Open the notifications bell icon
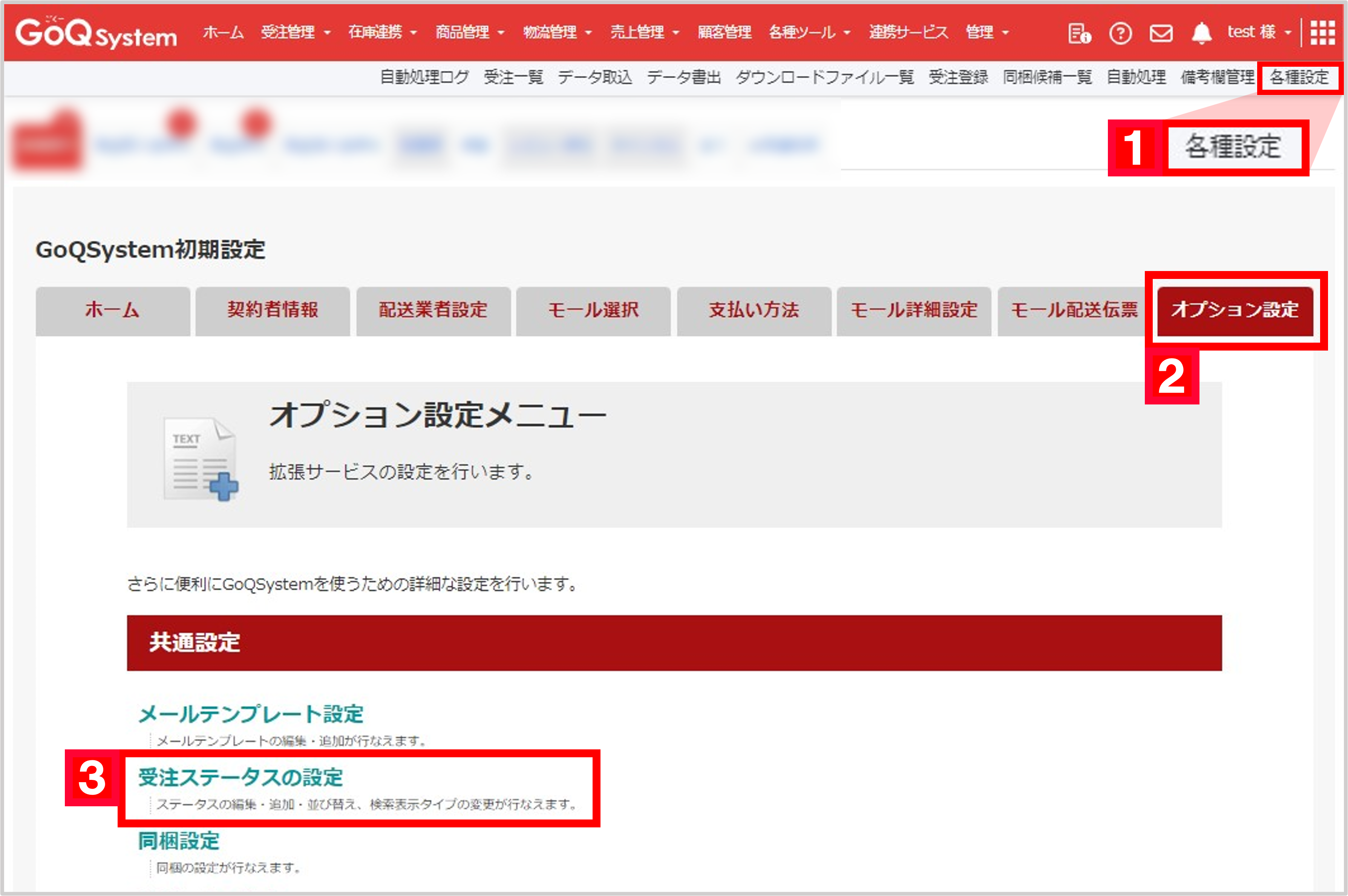 [1202, 33]
